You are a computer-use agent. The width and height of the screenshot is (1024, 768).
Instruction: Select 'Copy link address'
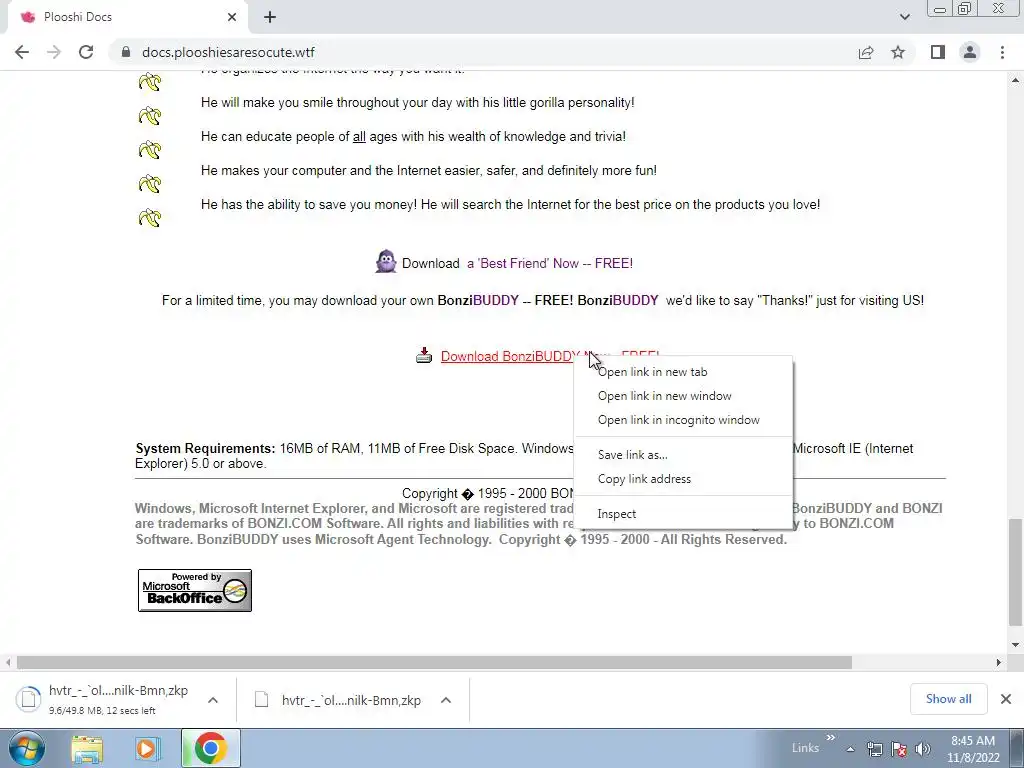coord(683,479)
